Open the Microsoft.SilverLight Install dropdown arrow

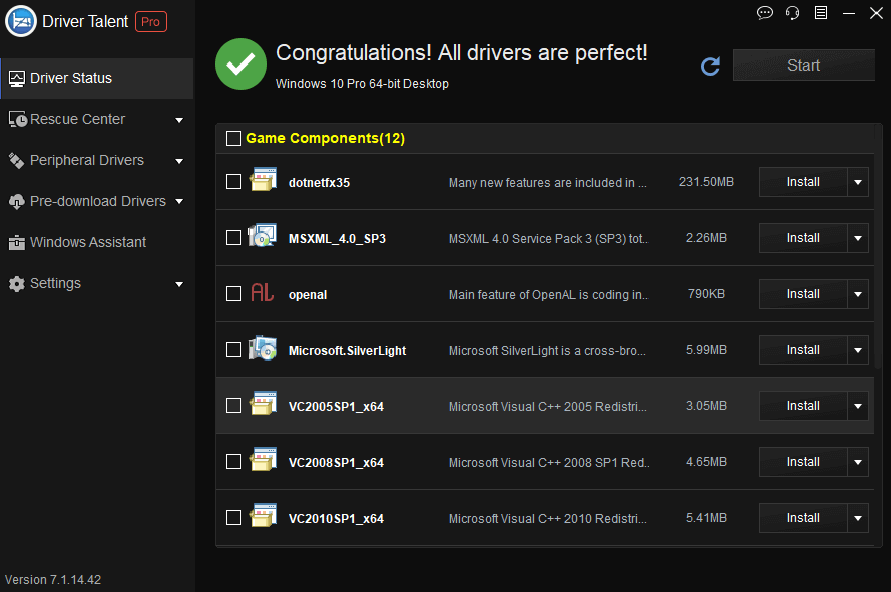(x=858, y=349)
